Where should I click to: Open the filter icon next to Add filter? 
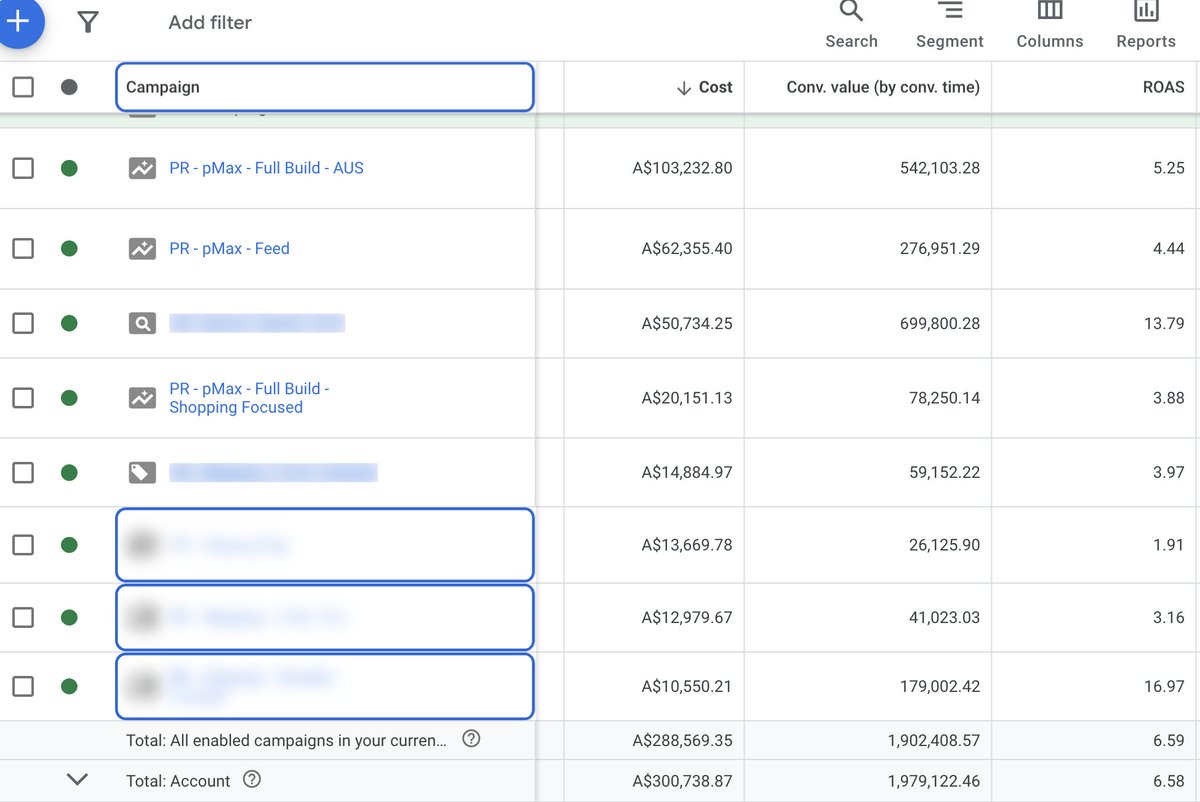[88, 23]
